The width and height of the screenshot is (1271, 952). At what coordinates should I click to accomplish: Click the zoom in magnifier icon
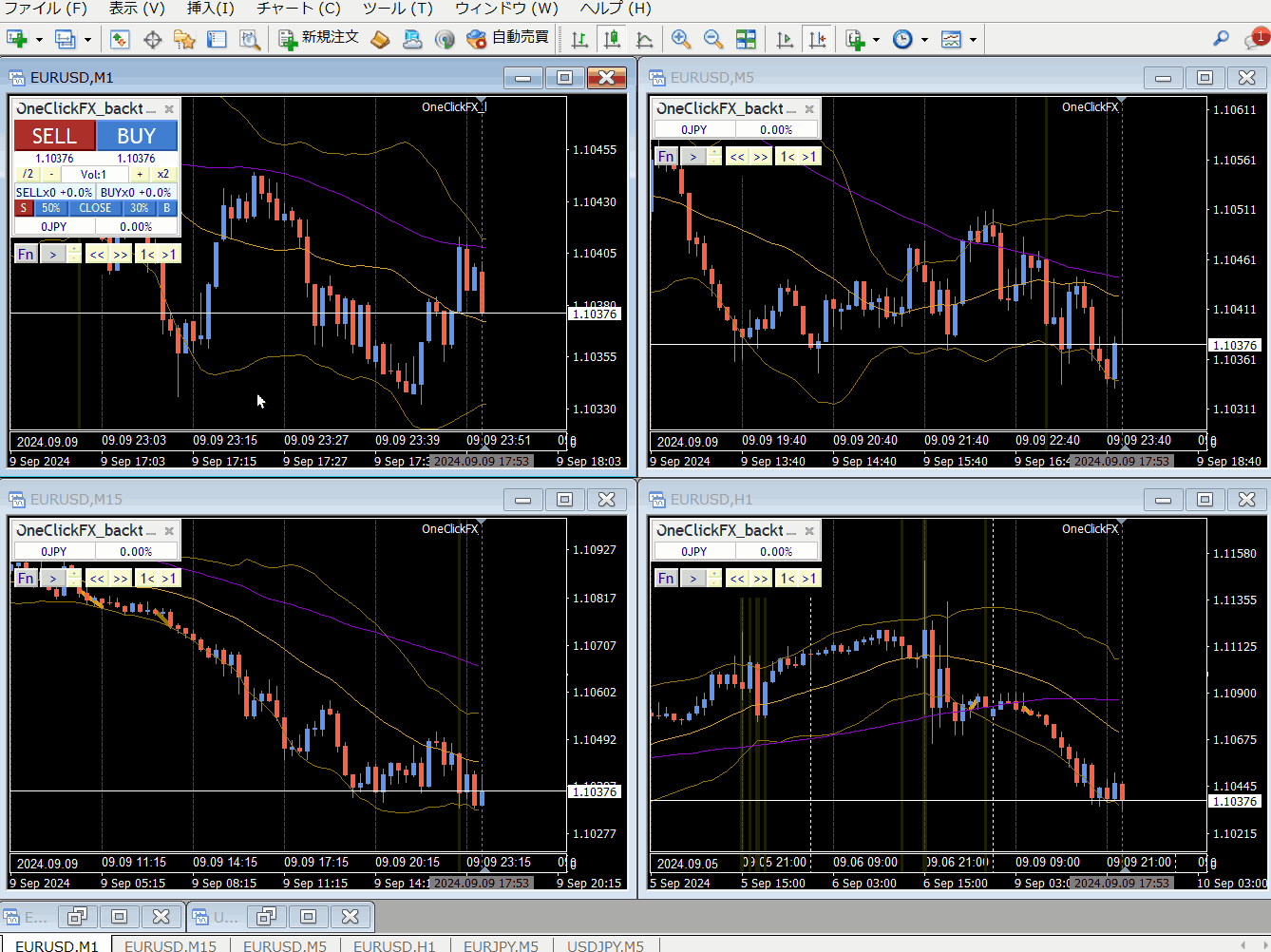coord(680,39)
